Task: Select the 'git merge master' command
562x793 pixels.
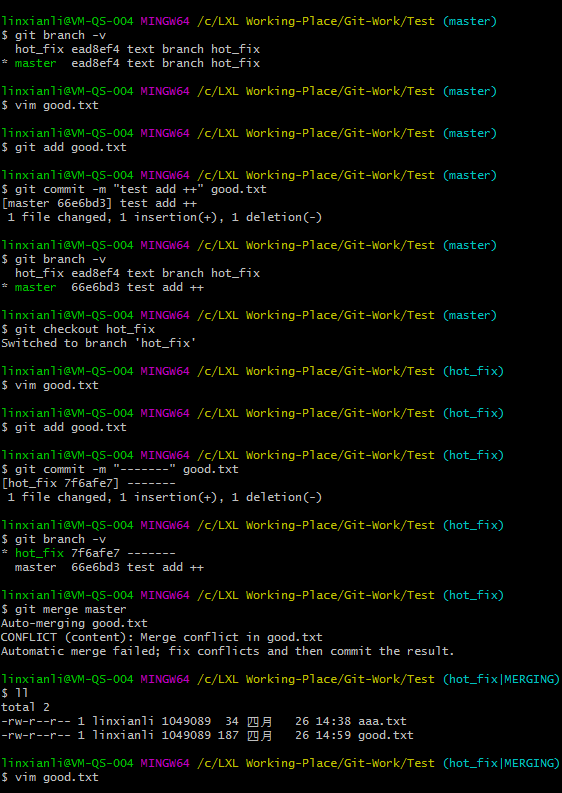Action: click(x=71, y=609)
